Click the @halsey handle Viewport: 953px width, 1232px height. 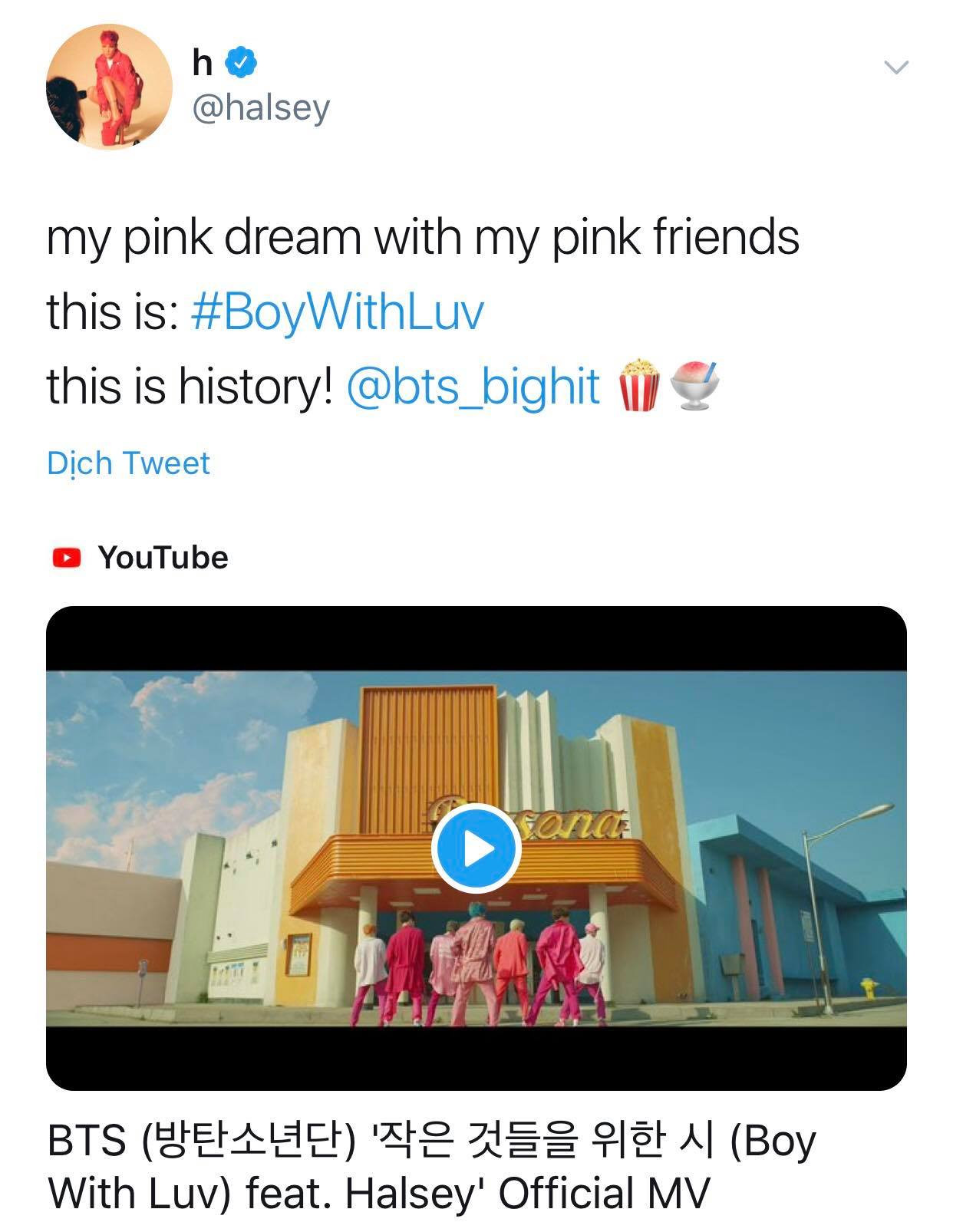tap(260, 107)
